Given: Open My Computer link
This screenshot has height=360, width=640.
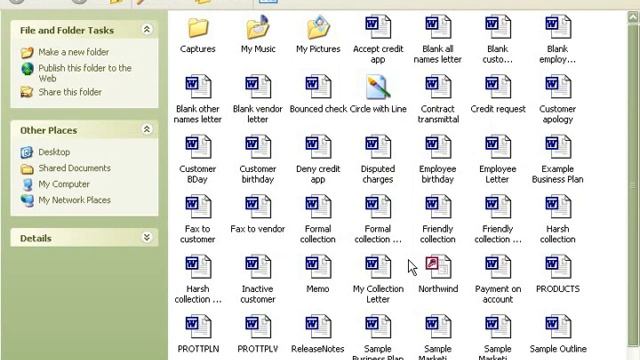Looking at the screenshot, I should (64, 184).
